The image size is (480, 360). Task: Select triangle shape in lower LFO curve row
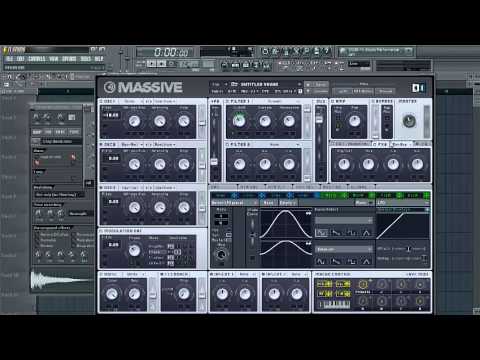coord(366,261)
